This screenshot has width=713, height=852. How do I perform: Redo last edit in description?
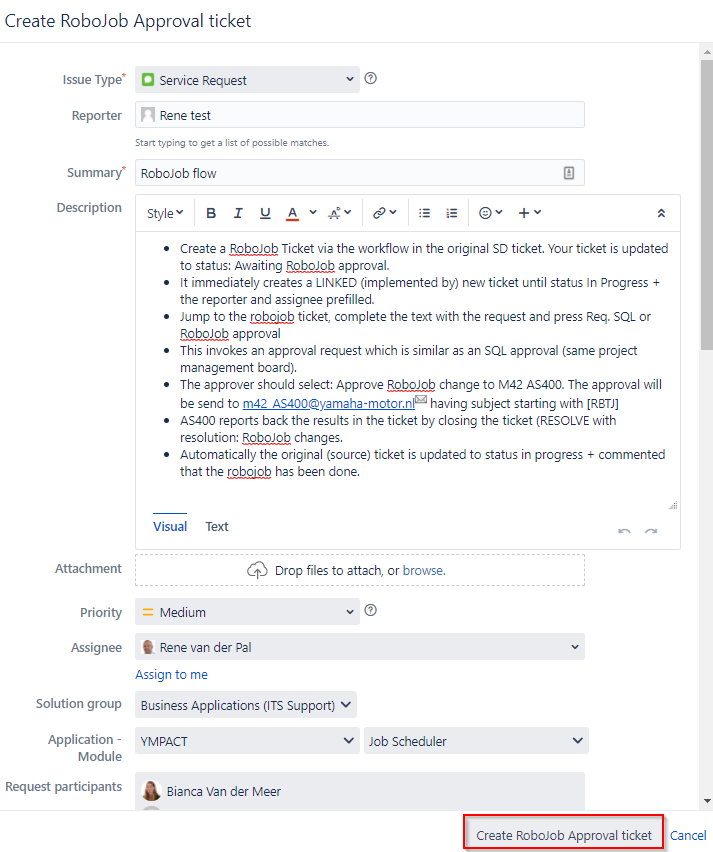tap(651, 530)
